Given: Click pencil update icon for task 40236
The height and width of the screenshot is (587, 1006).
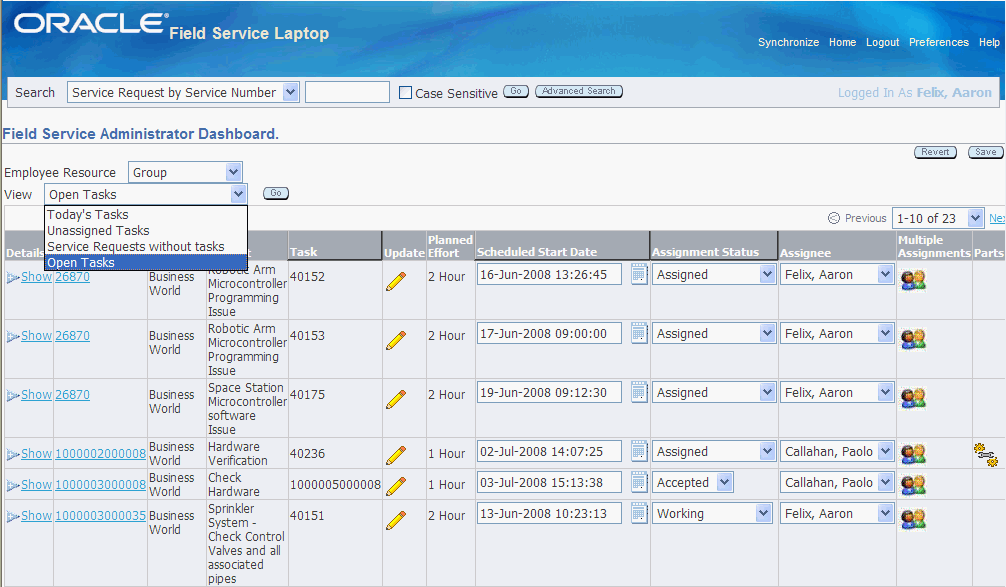Looking at the screenshot, I should [x=396, y=455].
